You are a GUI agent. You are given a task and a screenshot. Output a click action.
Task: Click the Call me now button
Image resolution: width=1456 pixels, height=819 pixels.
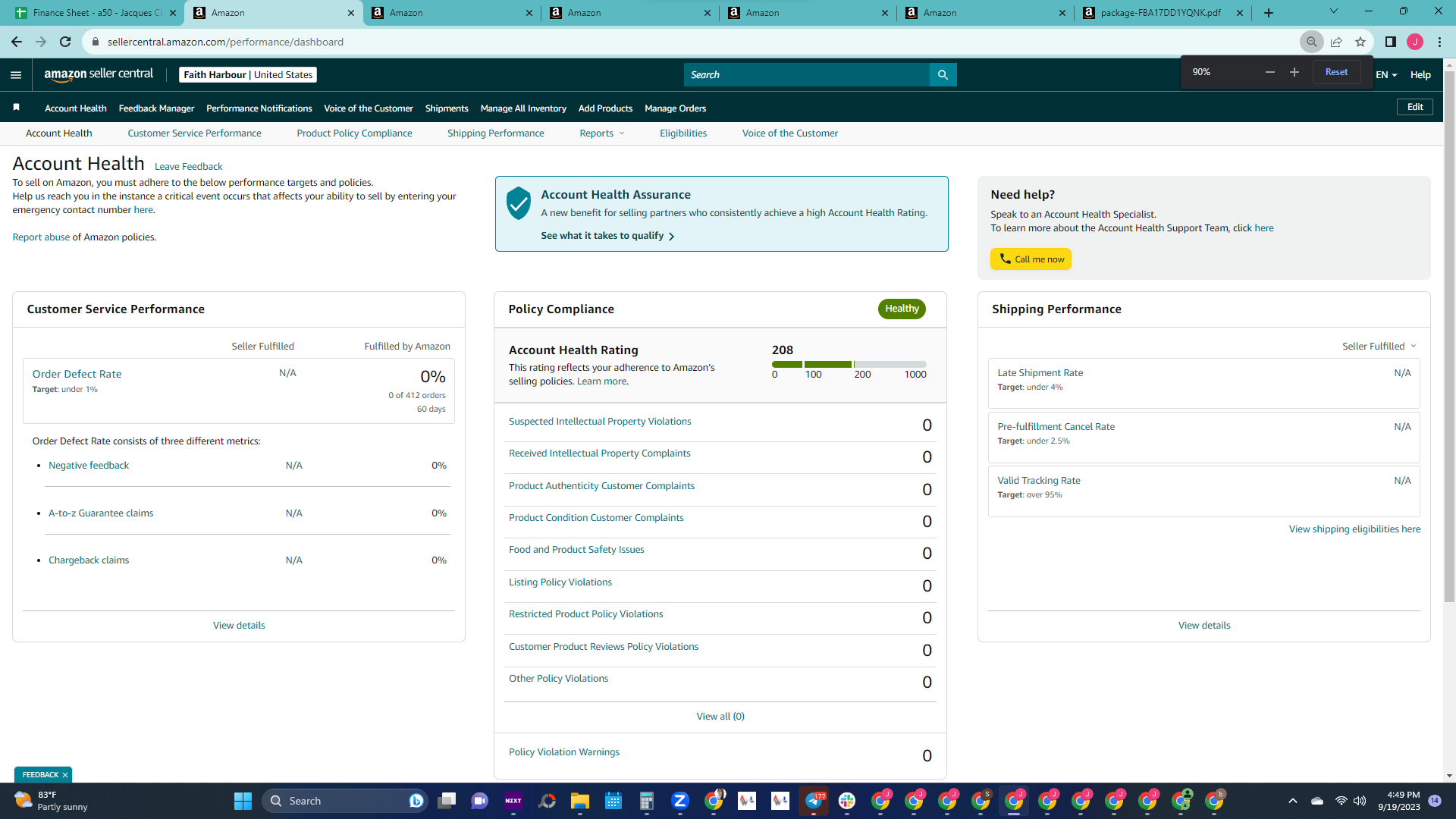coord(1031,259)
